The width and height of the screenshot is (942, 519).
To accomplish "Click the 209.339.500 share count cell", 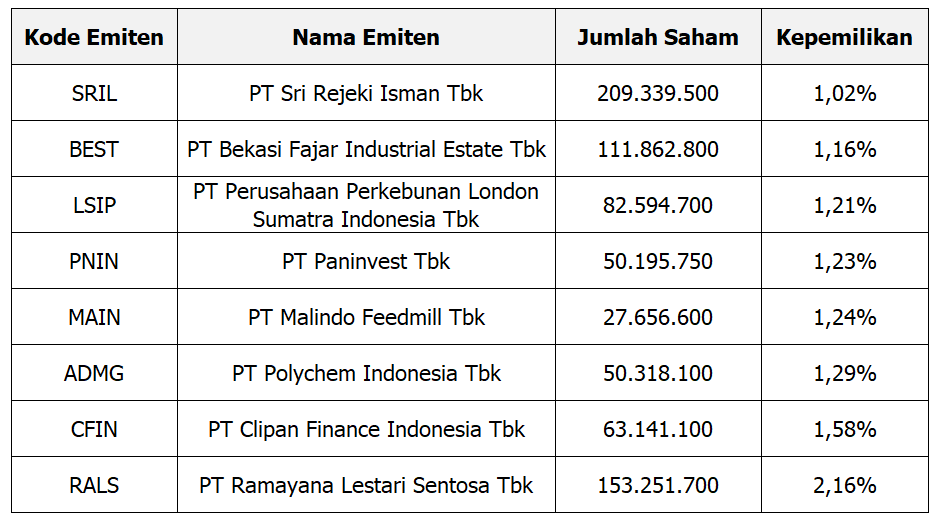I will click(658, 94).
